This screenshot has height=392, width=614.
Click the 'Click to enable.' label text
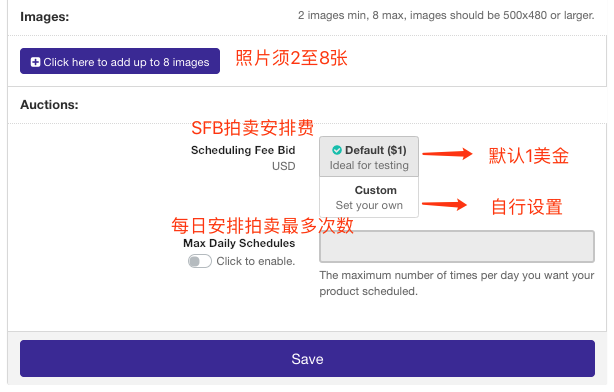click(x=256, y=261)
